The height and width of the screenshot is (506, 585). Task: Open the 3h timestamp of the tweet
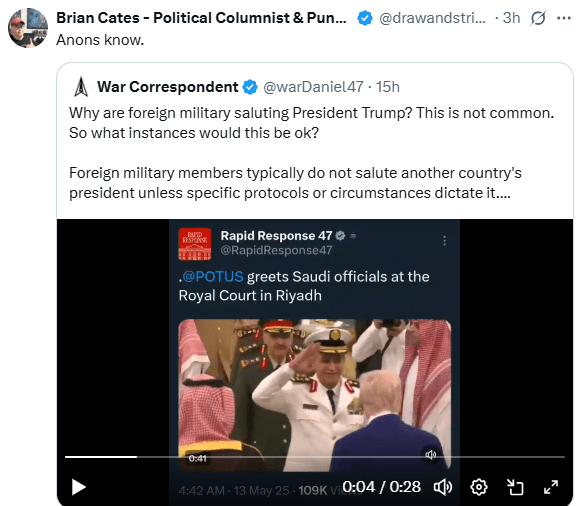[x=511, y=18]
